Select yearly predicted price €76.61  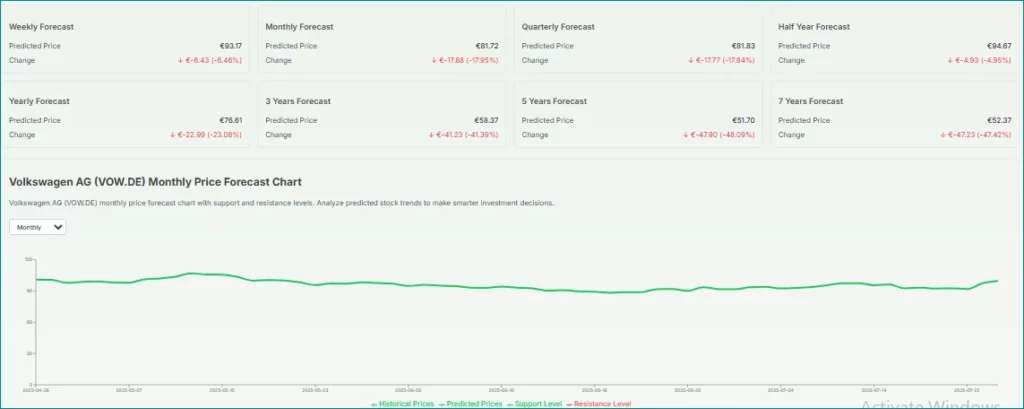pyautogui.click(x=231, y=120)
